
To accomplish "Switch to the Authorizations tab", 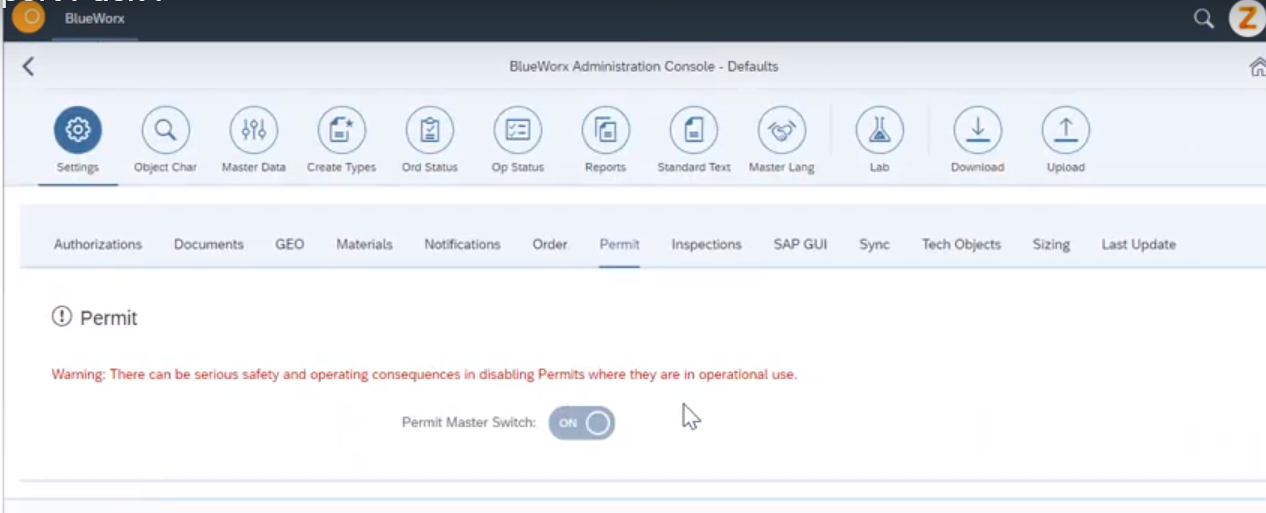I will point(98,244).
